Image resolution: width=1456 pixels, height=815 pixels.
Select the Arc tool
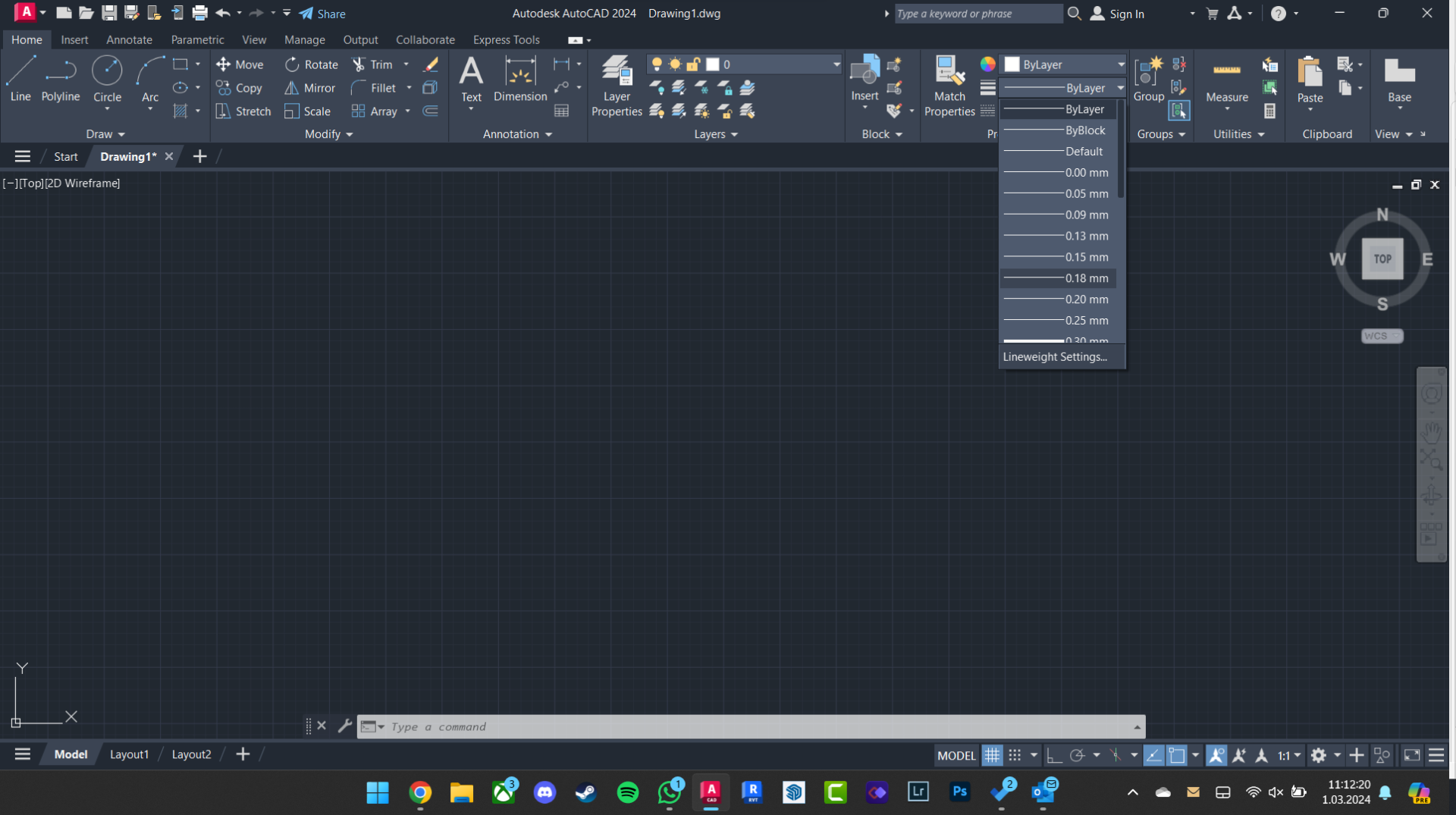point(150,80)
